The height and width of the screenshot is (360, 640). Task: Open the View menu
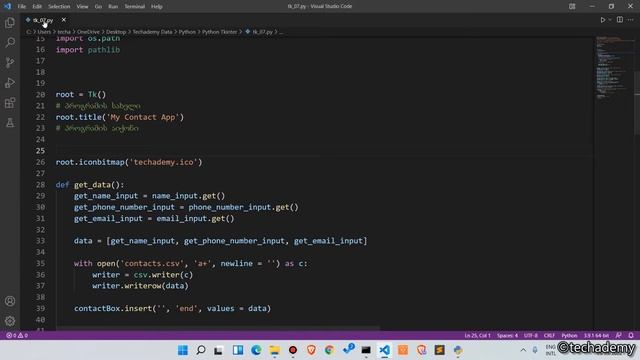click(82, 6)
